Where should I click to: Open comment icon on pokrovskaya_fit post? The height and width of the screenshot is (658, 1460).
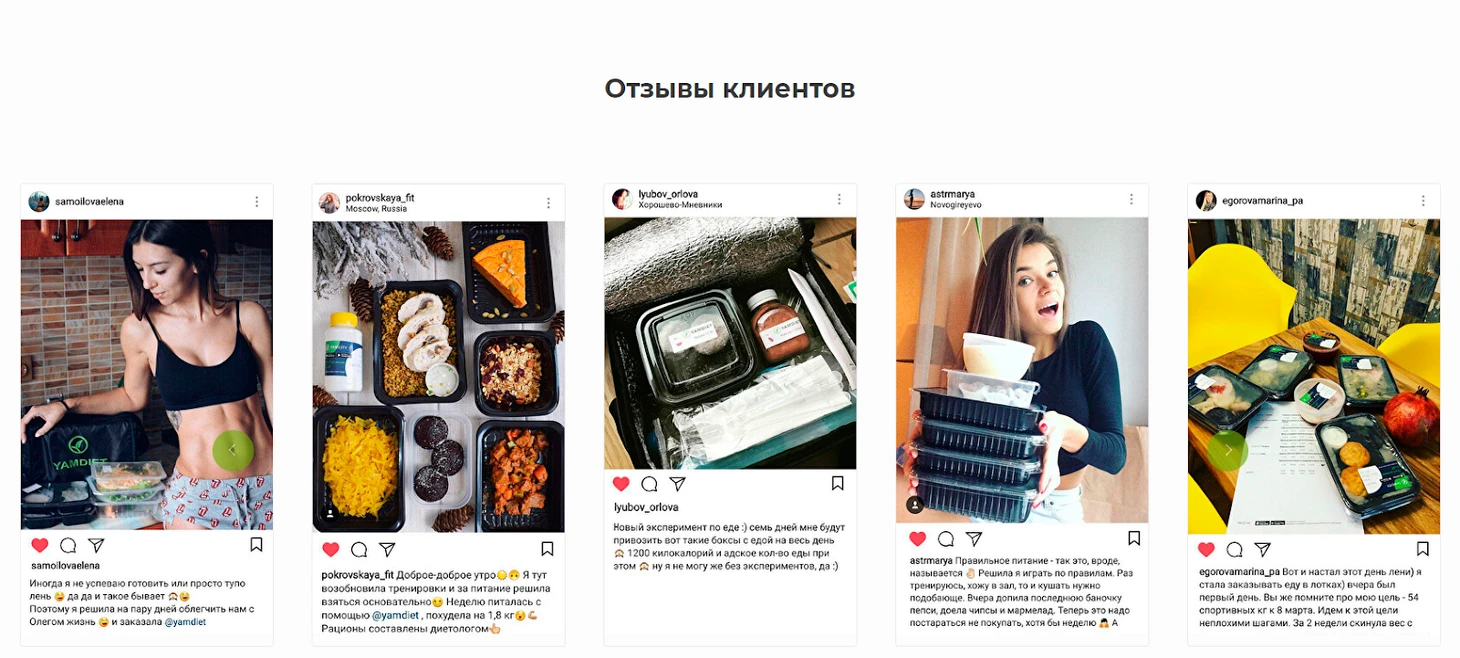click(359, 549)
